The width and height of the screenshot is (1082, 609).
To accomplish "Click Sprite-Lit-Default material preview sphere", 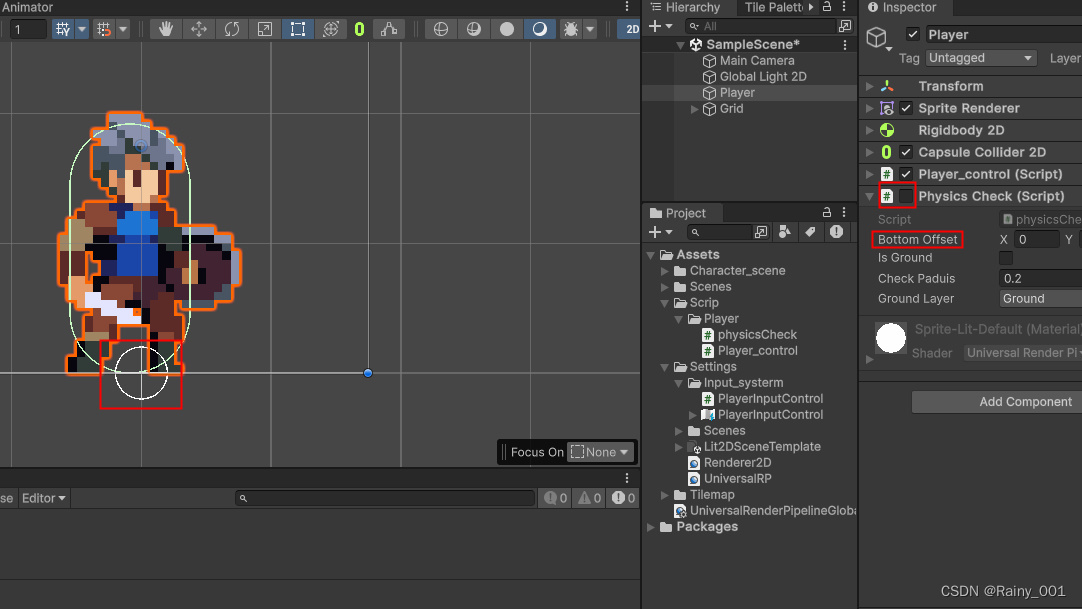I will click(x=890, y=338).
